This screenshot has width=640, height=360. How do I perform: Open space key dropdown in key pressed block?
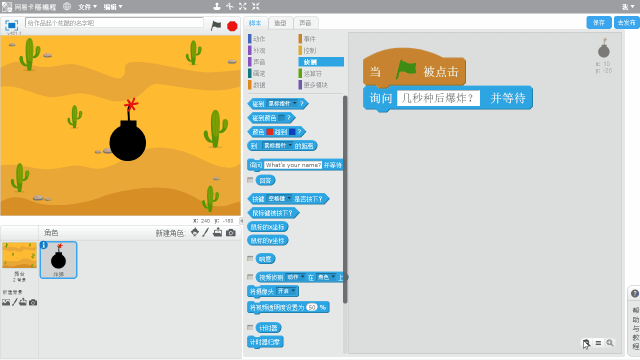point(280,199)
